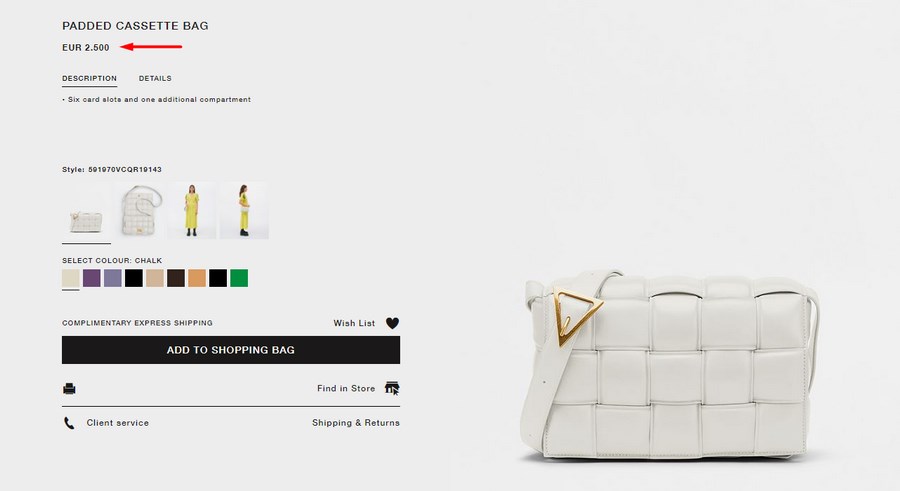Image resolution: width=900 pixels, height=491 pixels.
Task: Click the Client service phone icon
Action: pos(69,423)
